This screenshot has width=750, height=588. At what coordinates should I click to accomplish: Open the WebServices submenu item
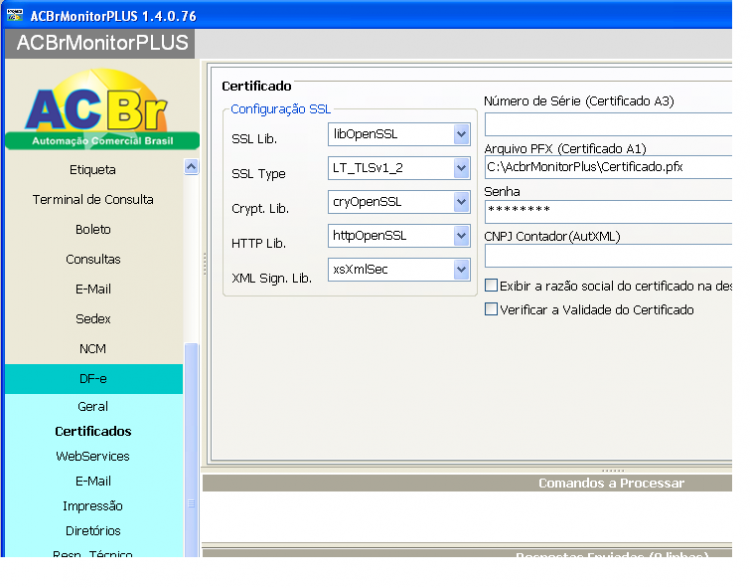[x=93, y=456]
